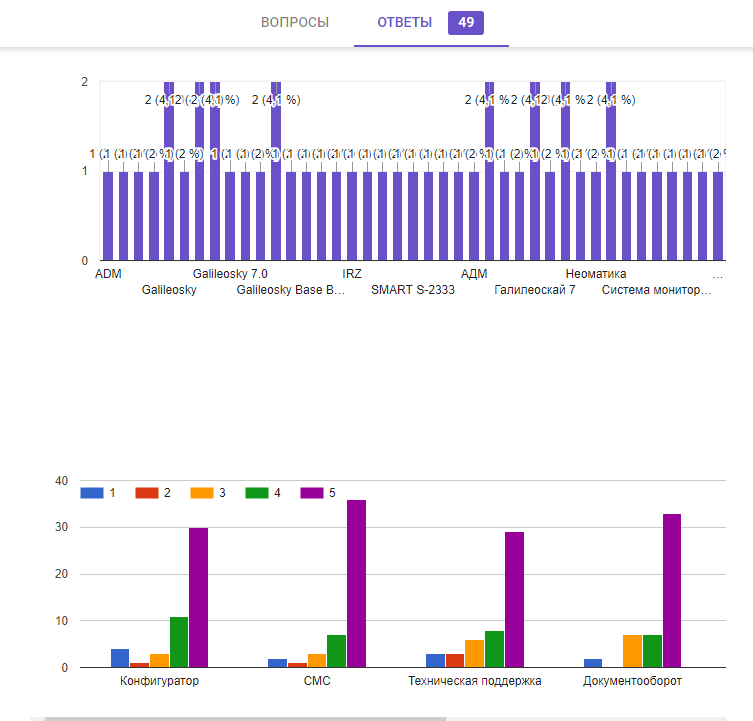
Task: Click the SMART S-2333 axis label
Action: tap(412, 290)
